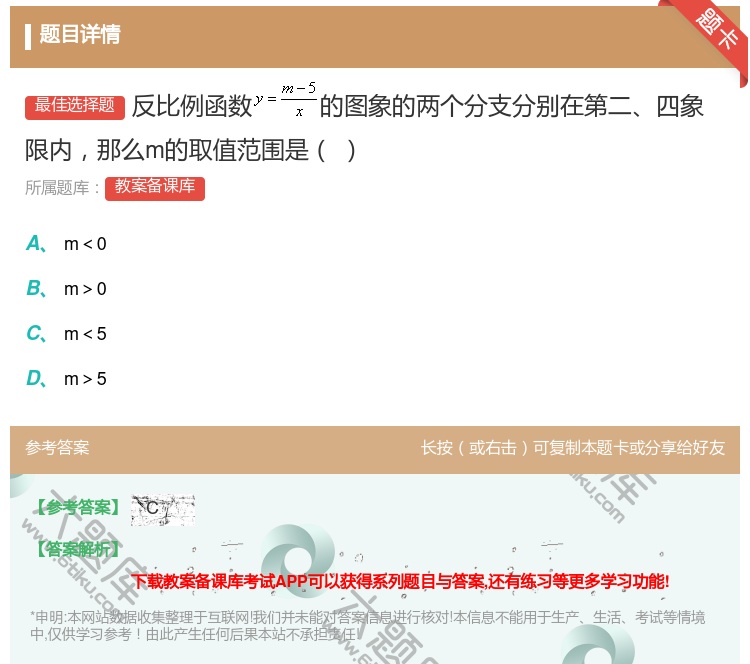Click the 申明 disclaimer text
This screenshot has height=664, width=750.
click(367, 626)
